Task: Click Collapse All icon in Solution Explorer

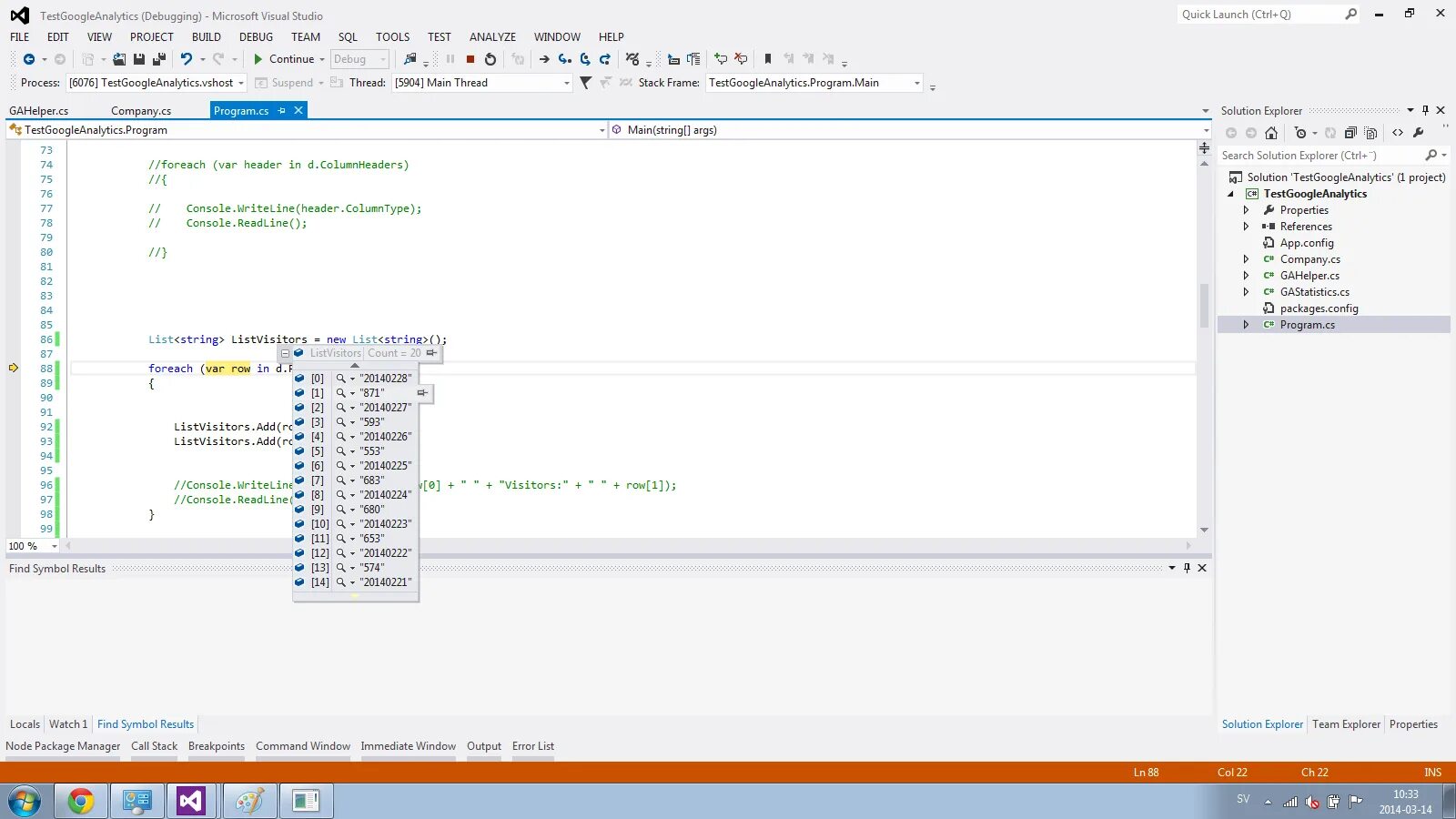Action: click(x=1350, y=133)
